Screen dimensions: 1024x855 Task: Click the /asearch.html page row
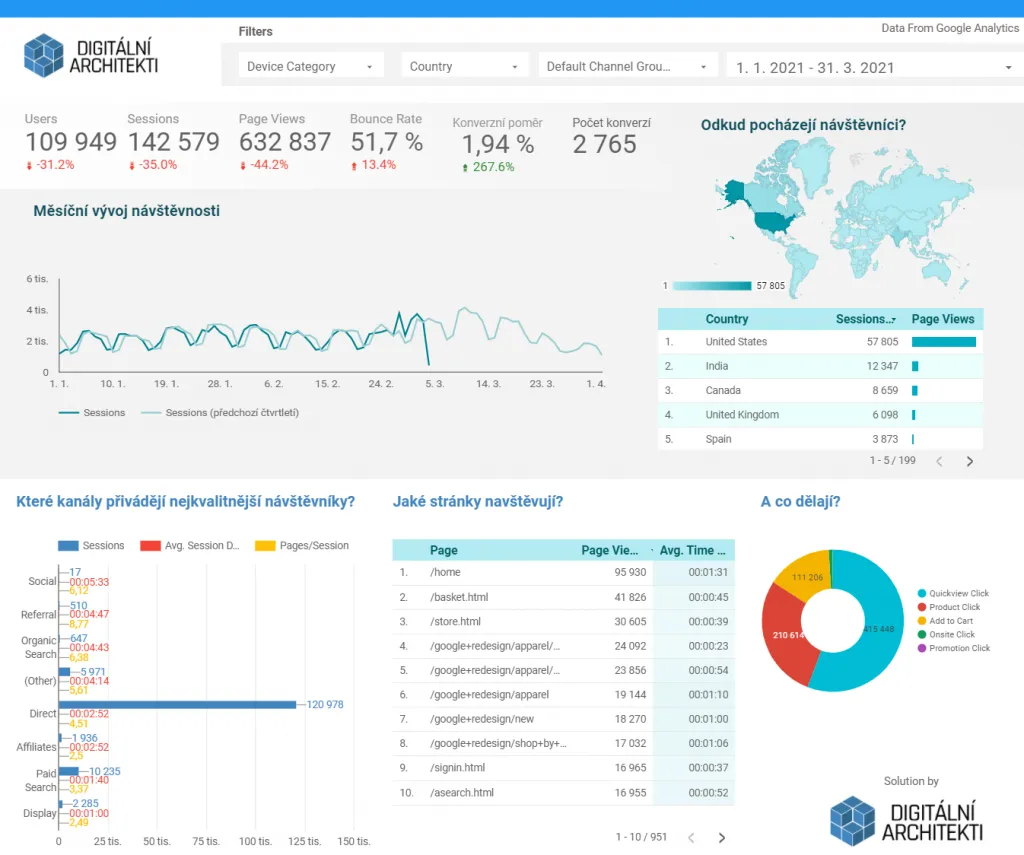click(x=563, y=792)
